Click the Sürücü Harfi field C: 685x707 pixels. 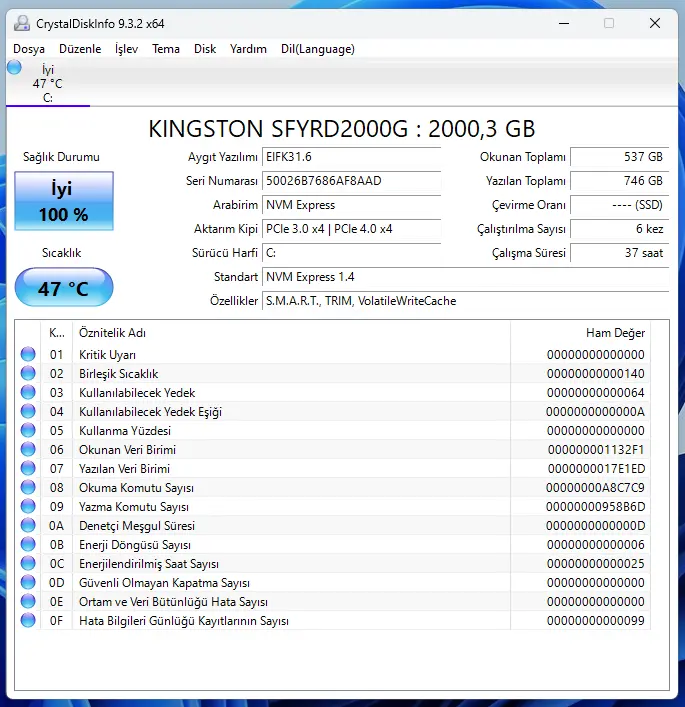point(351,252)
